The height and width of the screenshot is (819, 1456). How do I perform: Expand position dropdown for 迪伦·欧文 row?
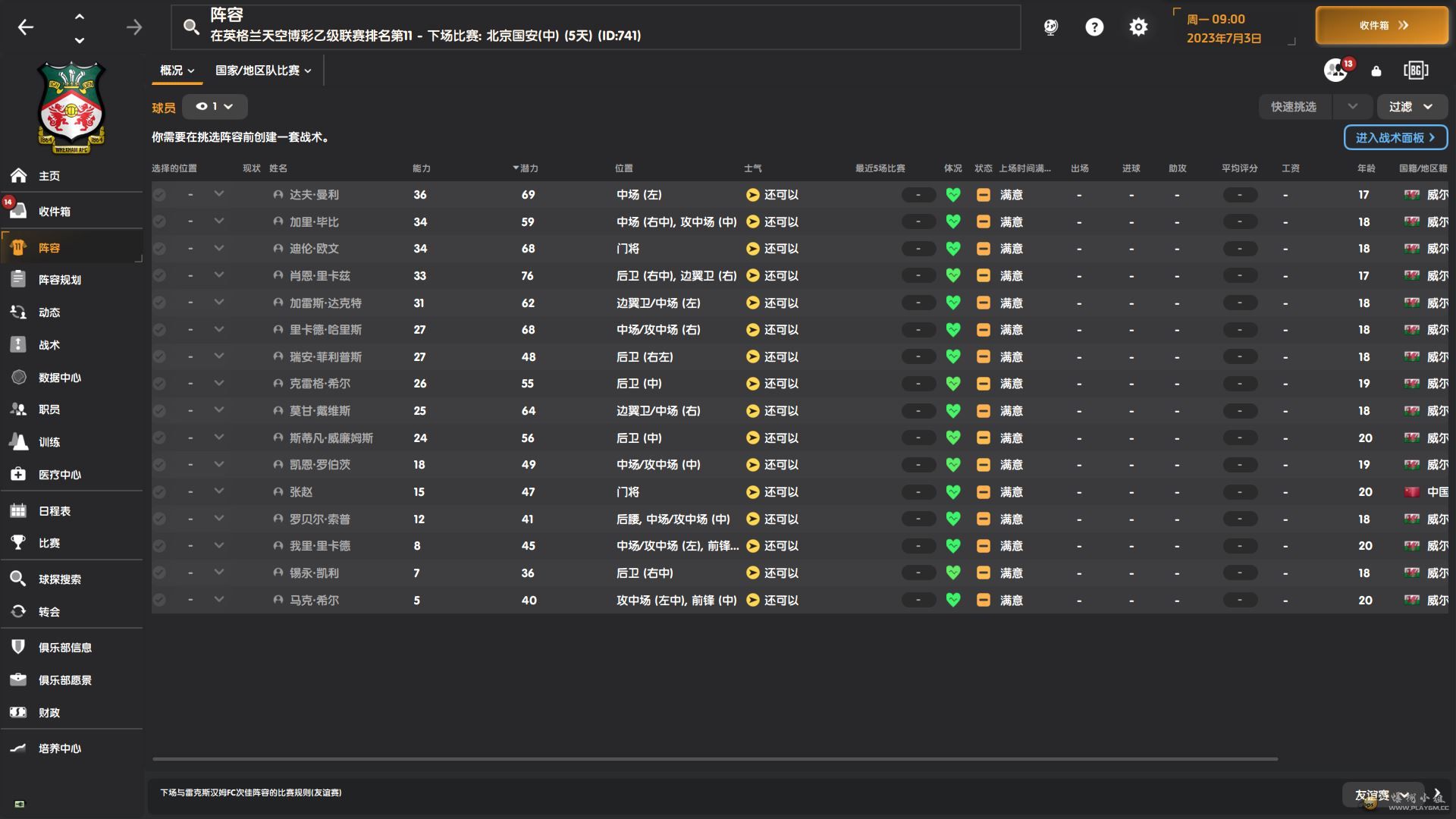[219, 248]
